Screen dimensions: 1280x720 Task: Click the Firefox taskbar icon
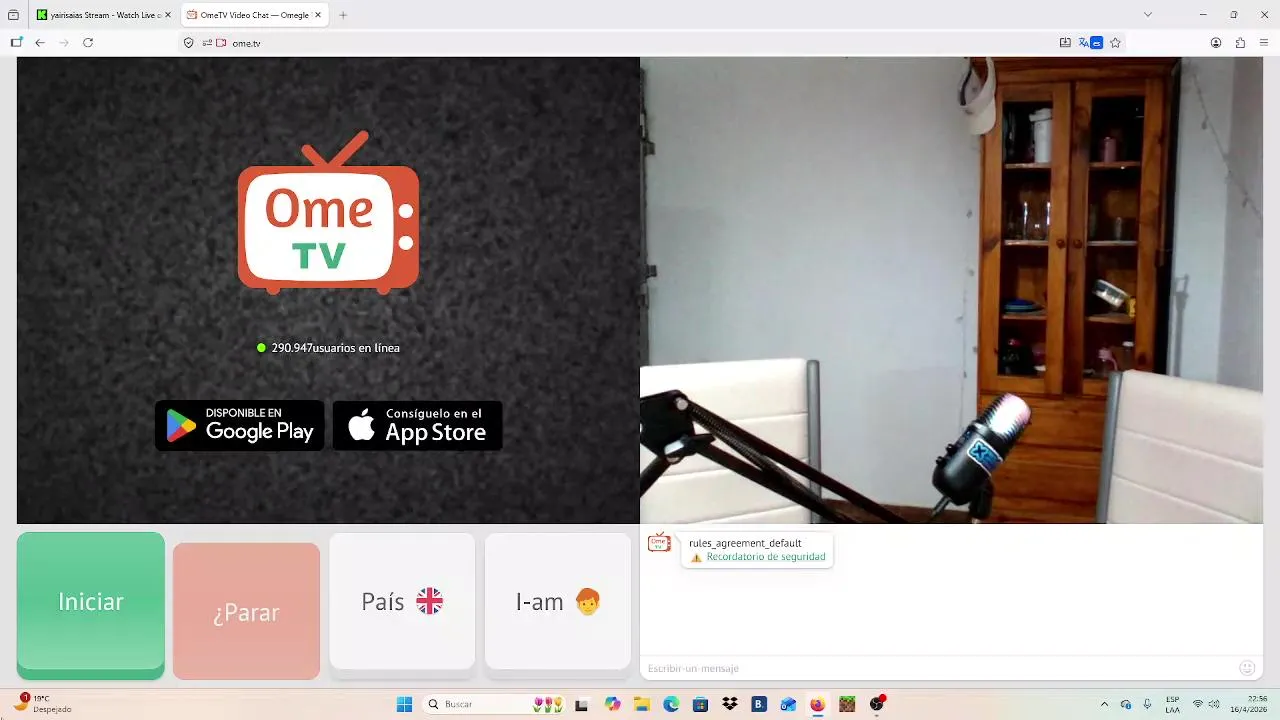pyautogui.click(x=817, y=704)
